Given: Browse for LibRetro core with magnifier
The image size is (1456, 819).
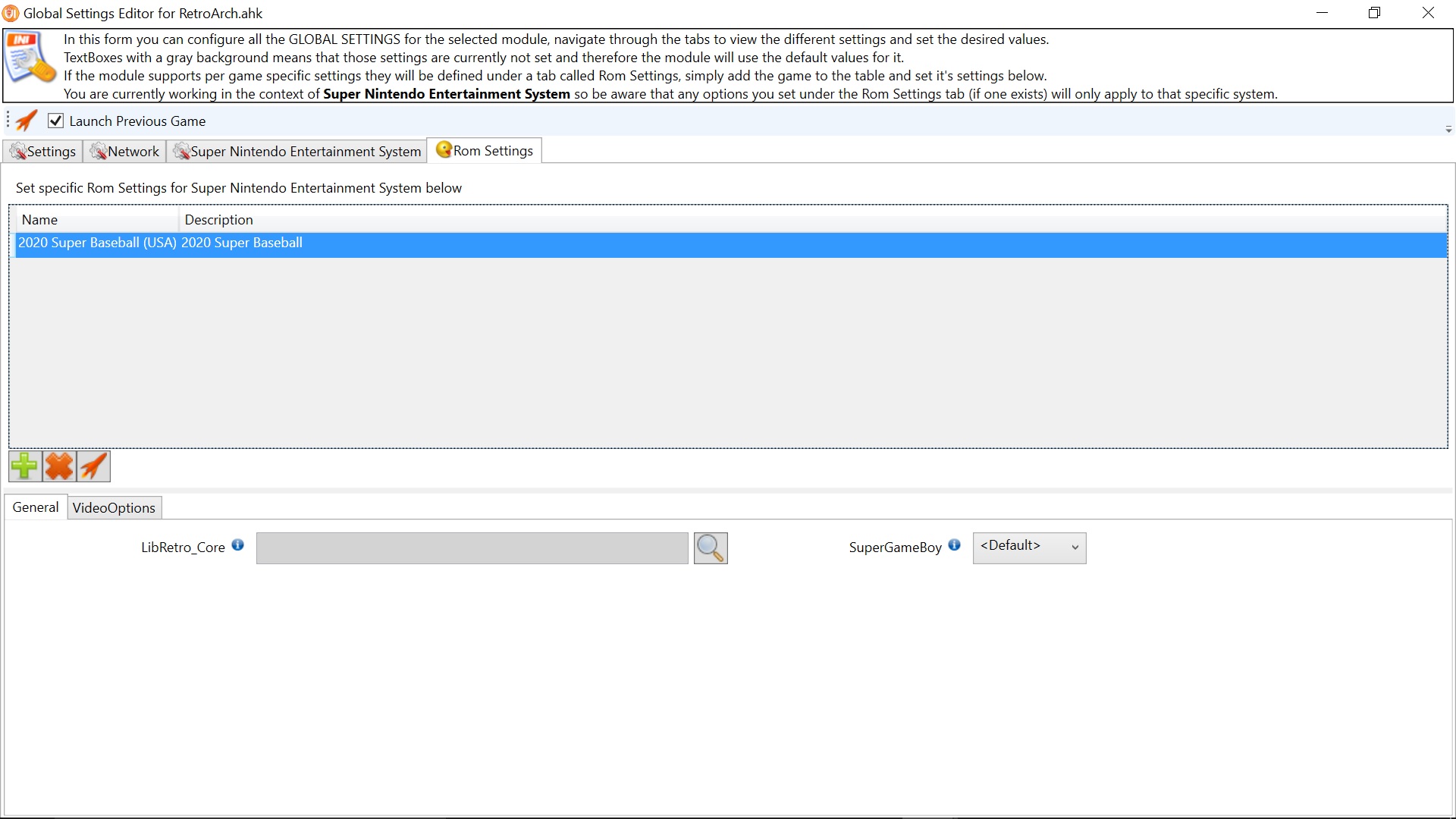Looking at the screenshot, I should click(x=711, y=548).
